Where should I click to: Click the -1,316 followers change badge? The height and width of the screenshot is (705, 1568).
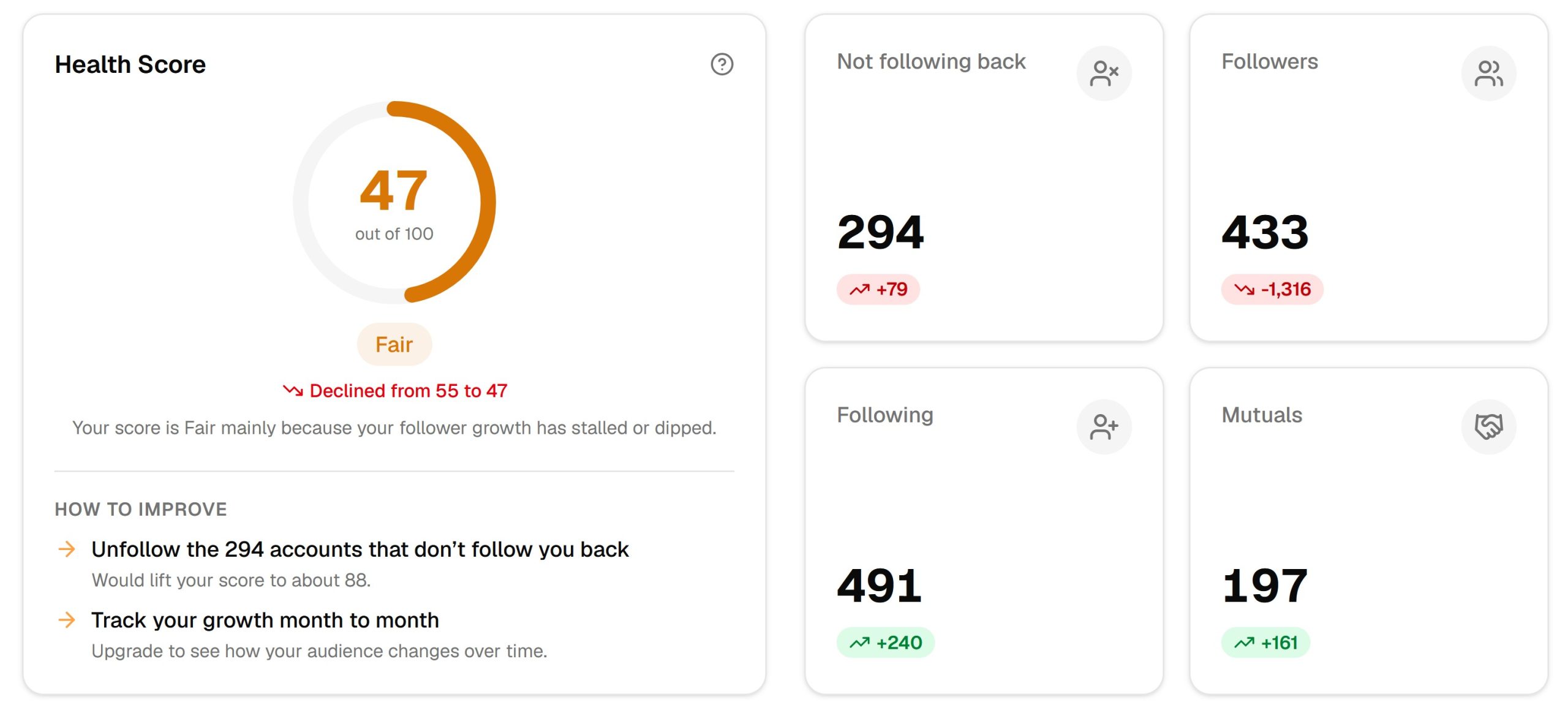[1272, 289]
